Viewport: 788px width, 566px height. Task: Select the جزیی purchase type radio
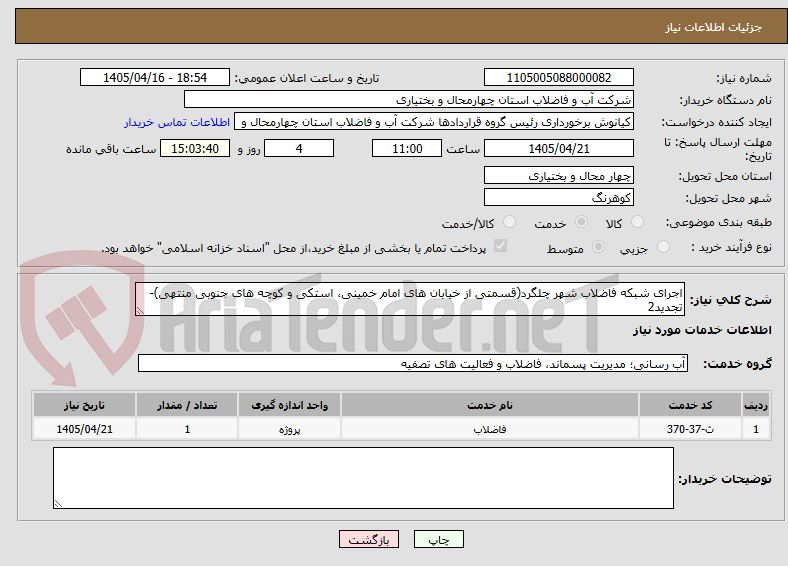(x=663, y=246)
